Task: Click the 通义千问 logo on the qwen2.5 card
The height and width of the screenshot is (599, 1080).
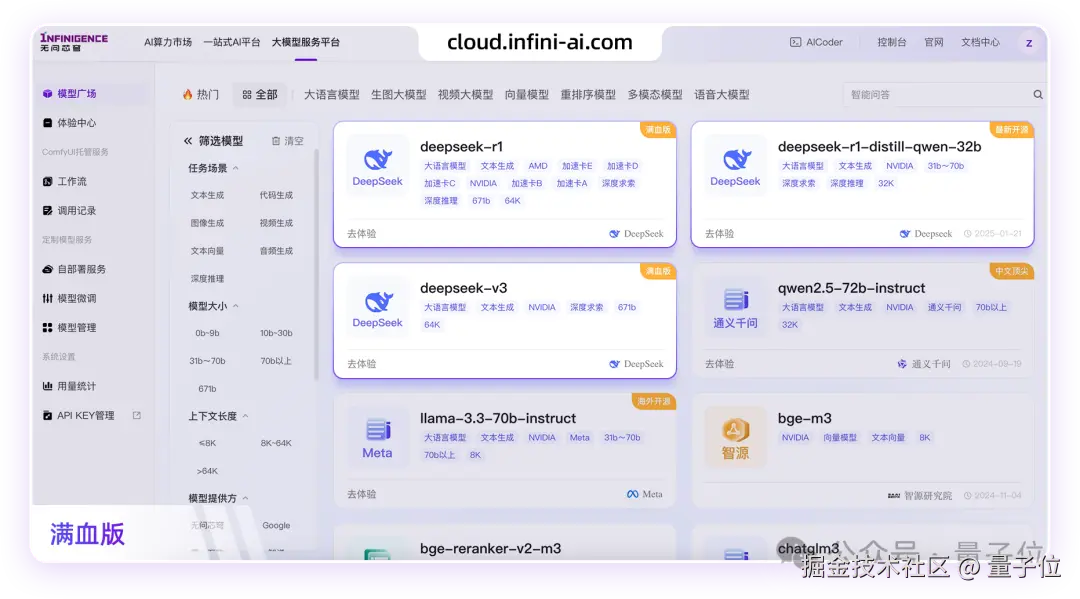Action: tap(735, 308)
